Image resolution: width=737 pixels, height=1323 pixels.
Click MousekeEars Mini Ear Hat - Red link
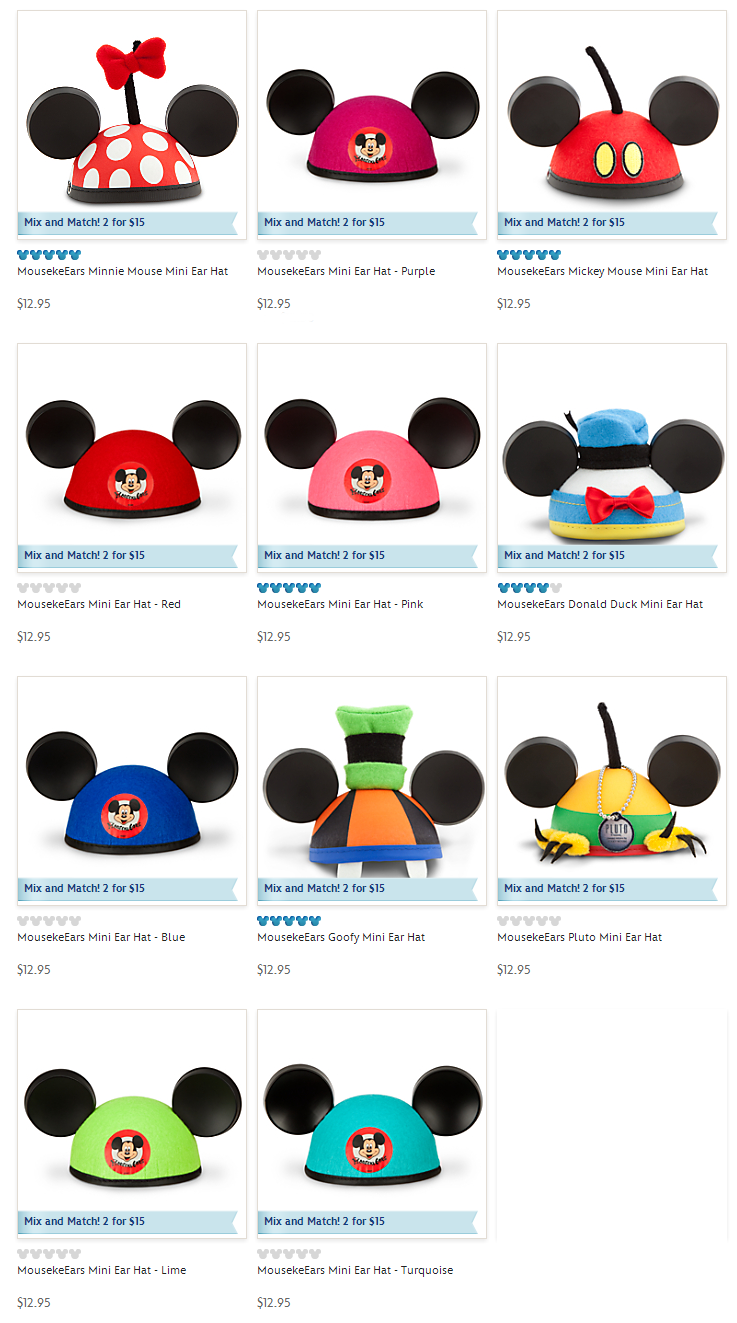coord(99,604)
